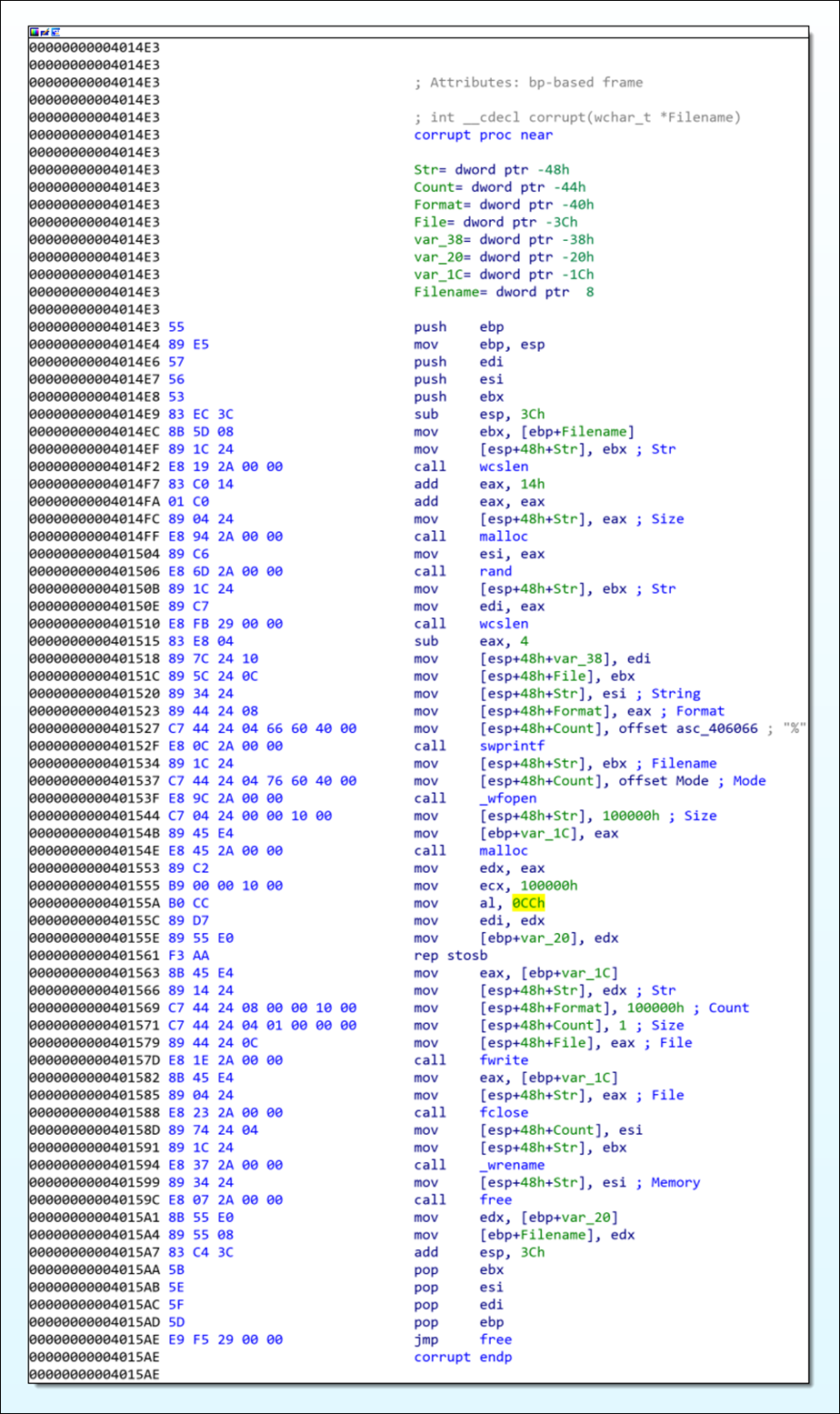Screen dimensions: 840x1414
Task: Select 'var_1C= dword ptr -1Ch' line
Action: click(x=505, y=275)
